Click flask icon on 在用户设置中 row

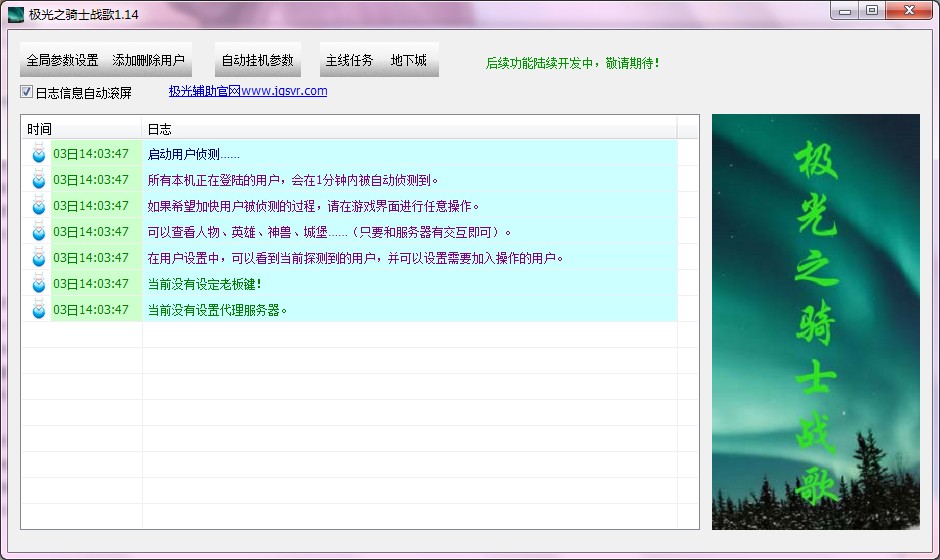(39, 257)
